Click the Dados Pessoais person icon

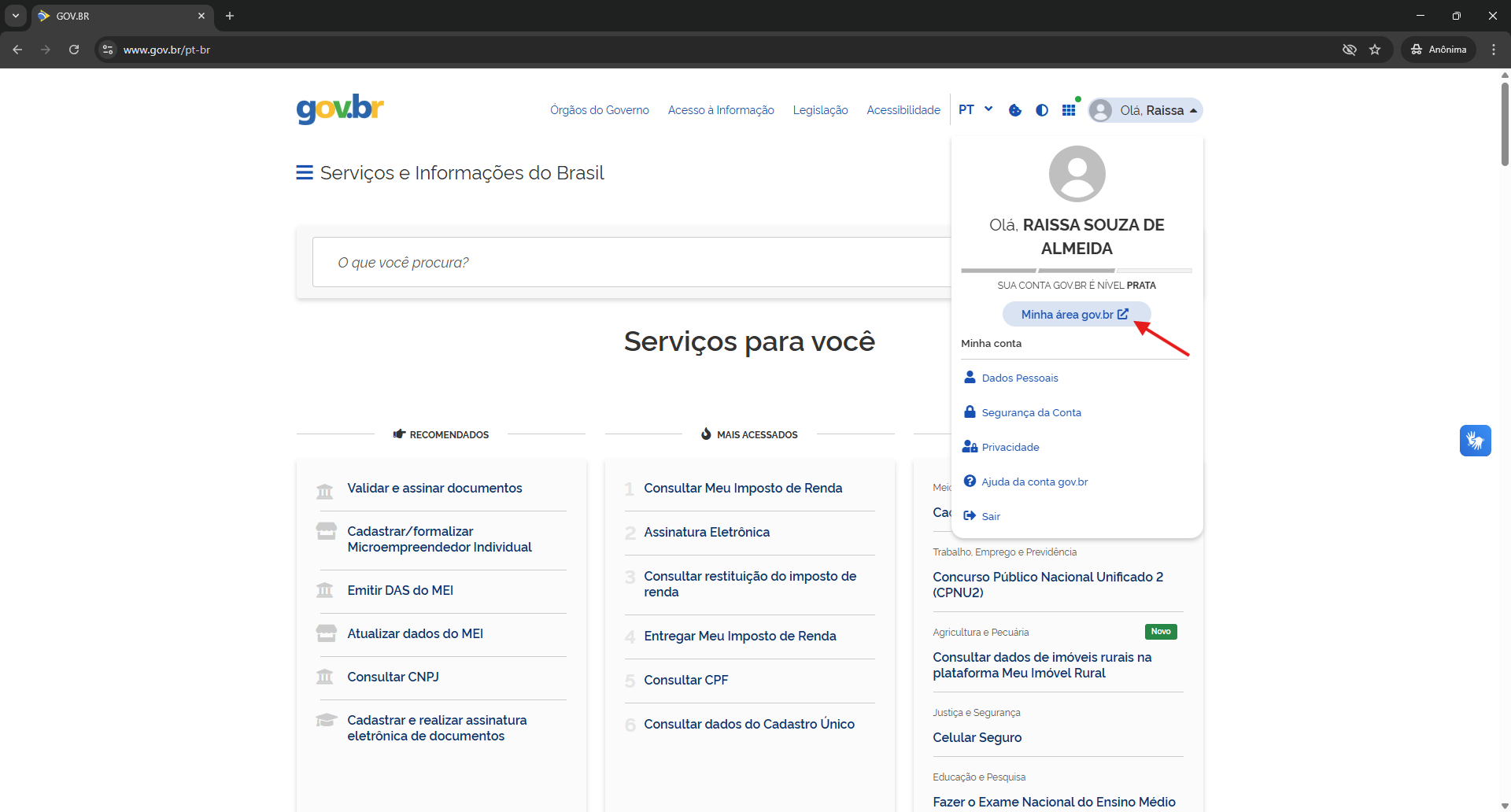pyautogui.click(x=970, y=377)
